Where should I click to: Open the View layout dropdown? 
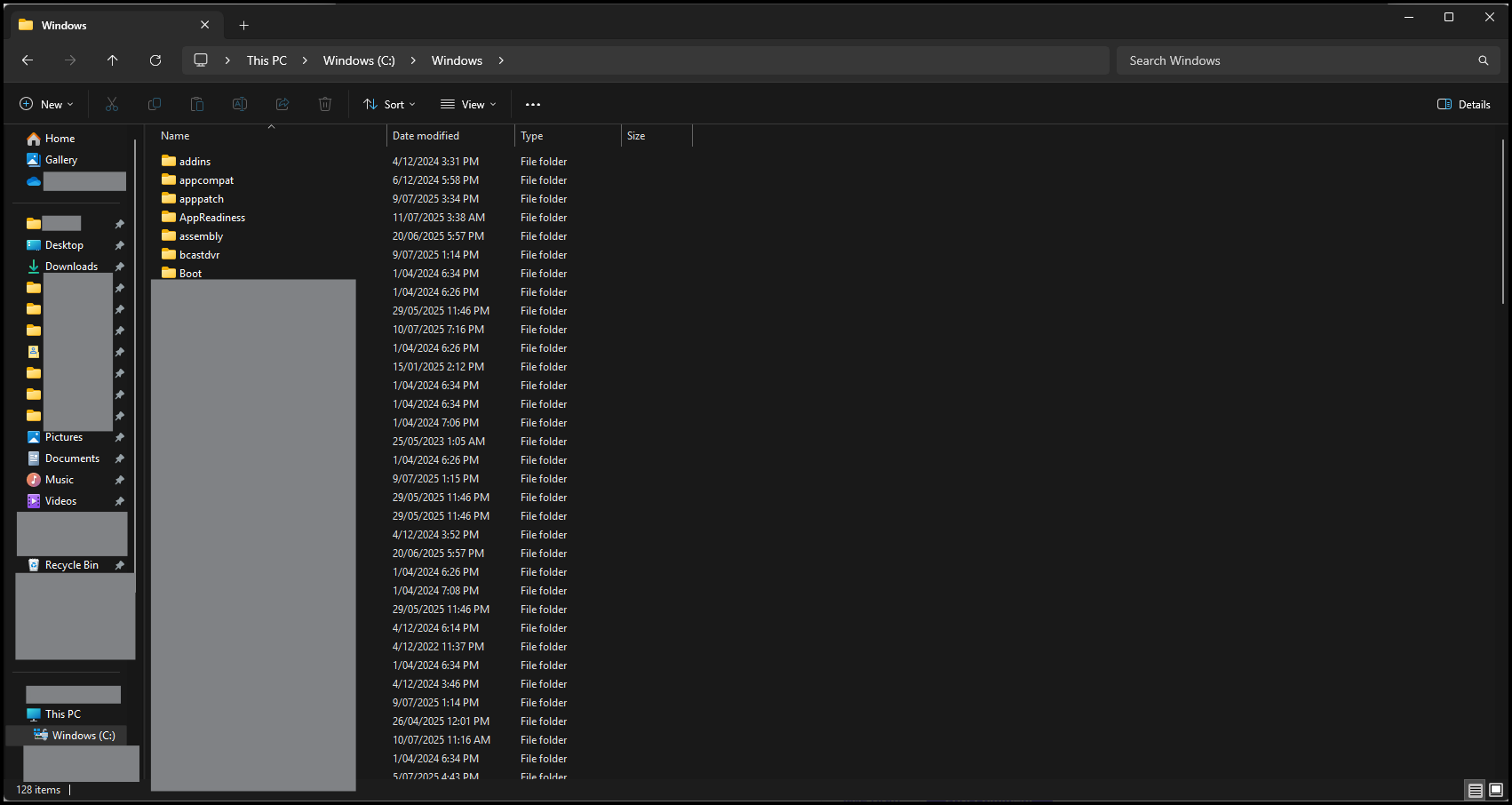[x=468, y=104]
